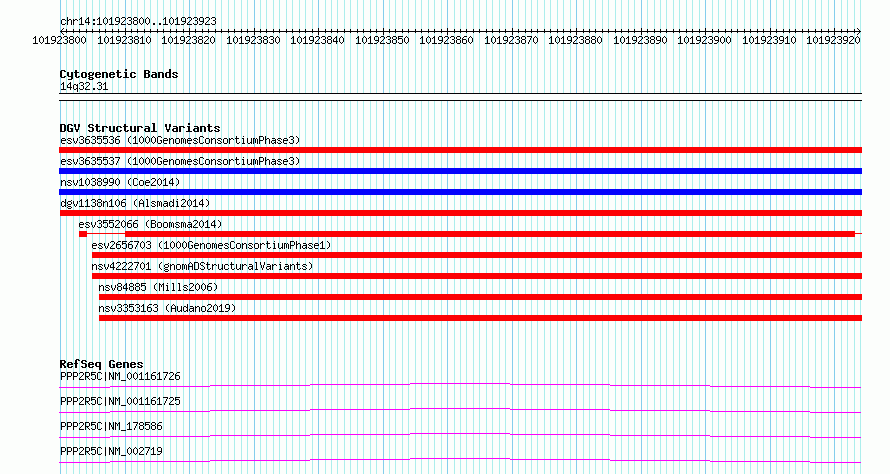Click the red bar under esv3635536

pos(460,150)
